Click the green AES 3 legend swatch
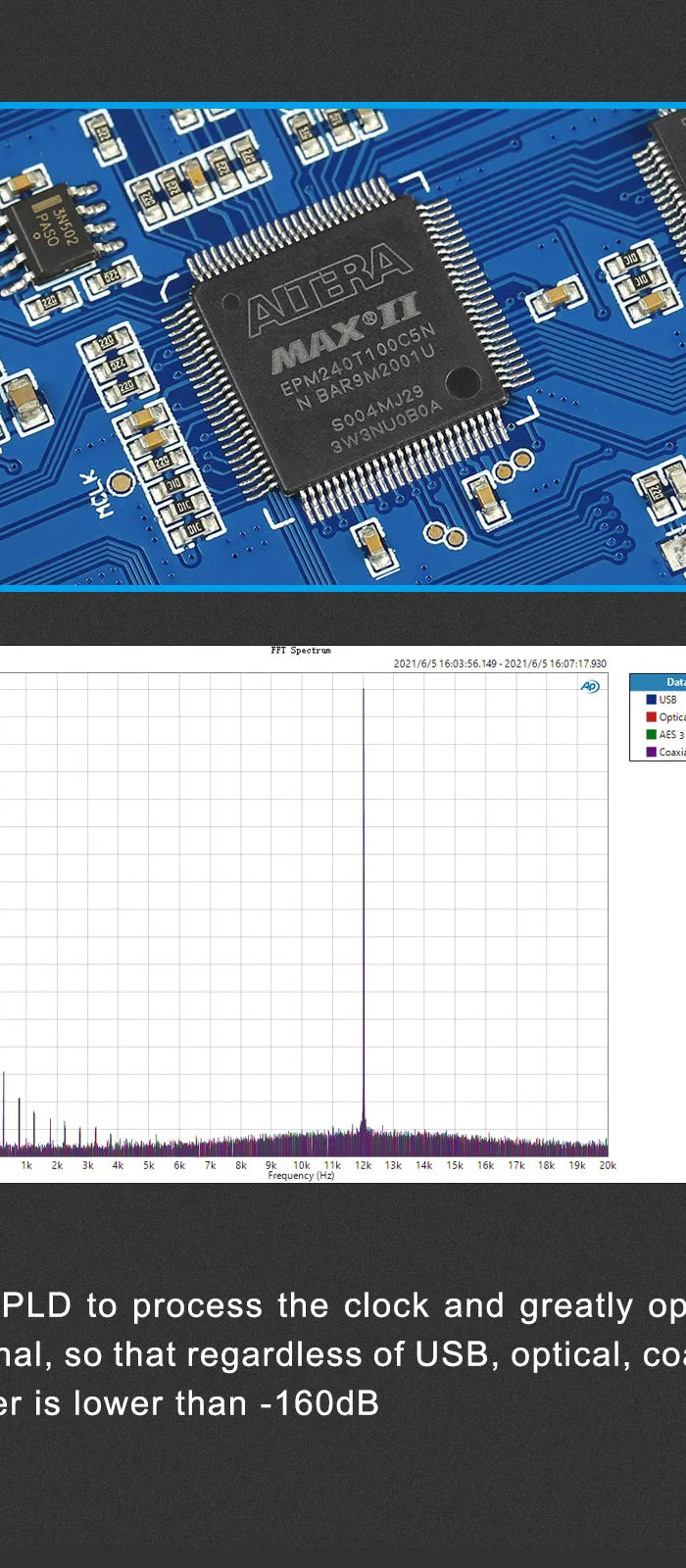Viewport: 686px width, 1568px height. click(x=651, y=735)
